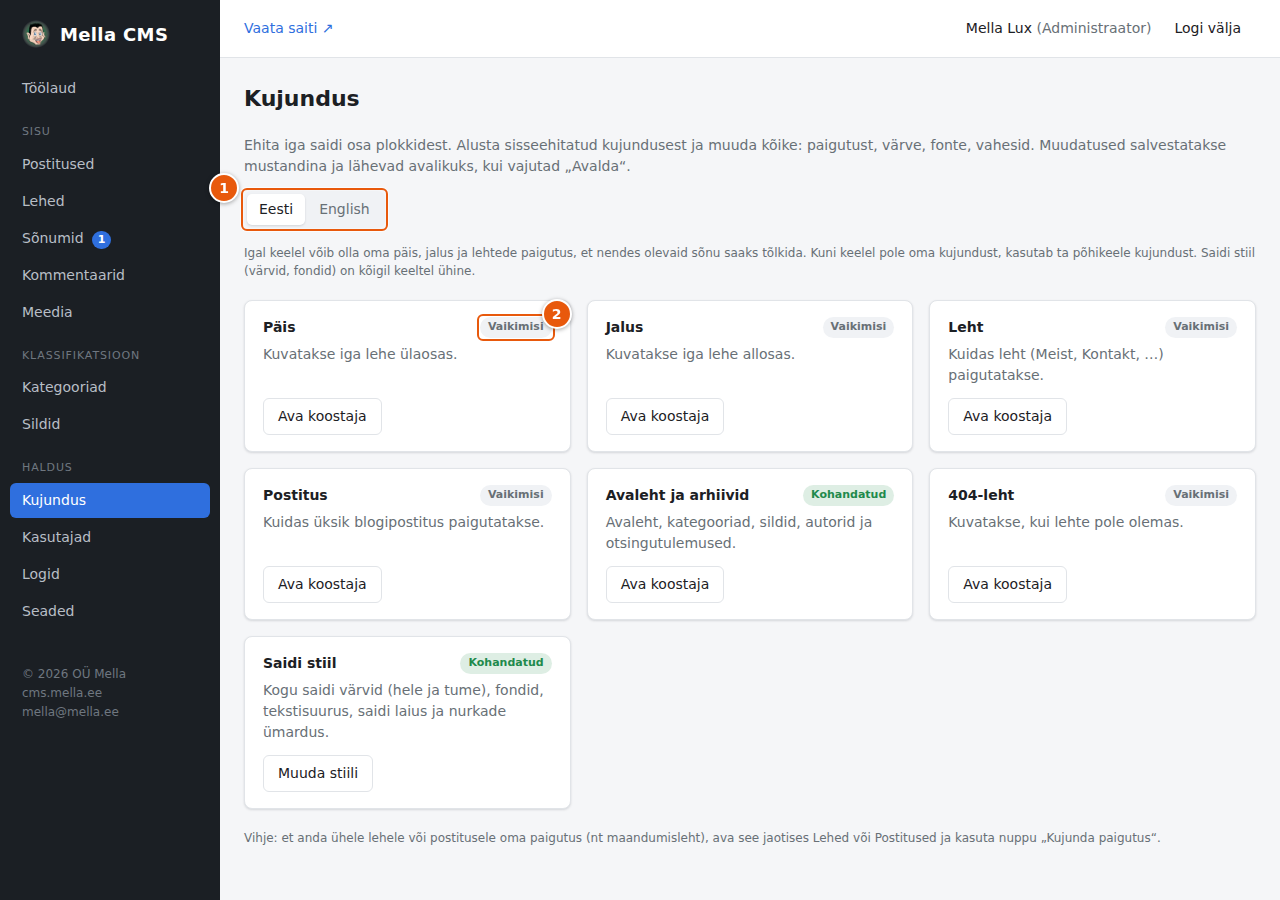Image resolution: width=1280 pixels, height=900 pixels.
Task: Switch to the Eesti language tab
Action: pyautogui.click(x=276, y=209)
